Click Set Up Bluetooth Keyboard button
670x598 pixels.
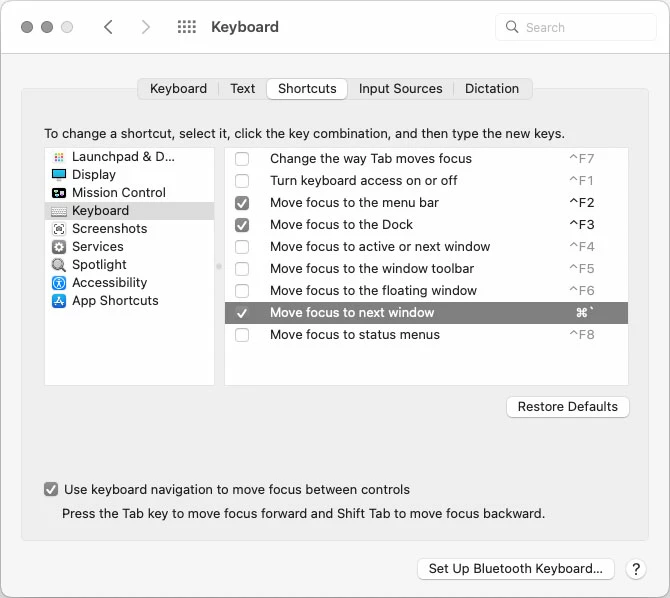click(515, 569)
